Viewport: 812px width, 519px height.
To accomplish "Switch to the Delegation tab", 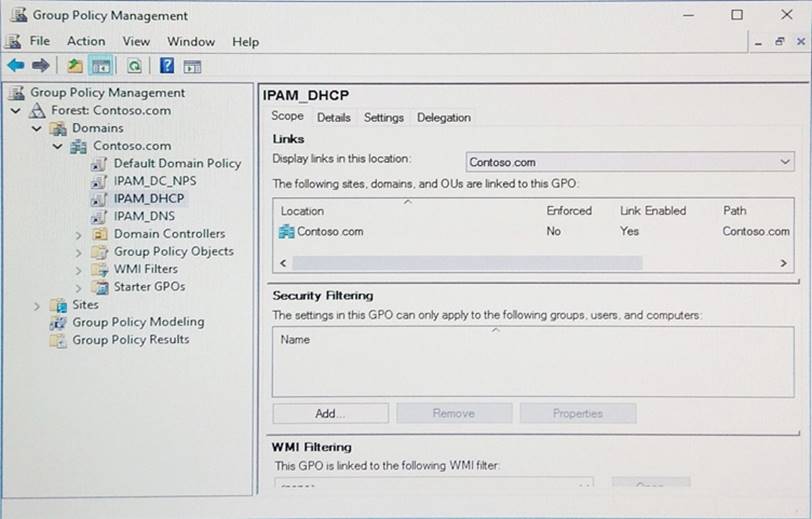I will click(x=443, y=117).
